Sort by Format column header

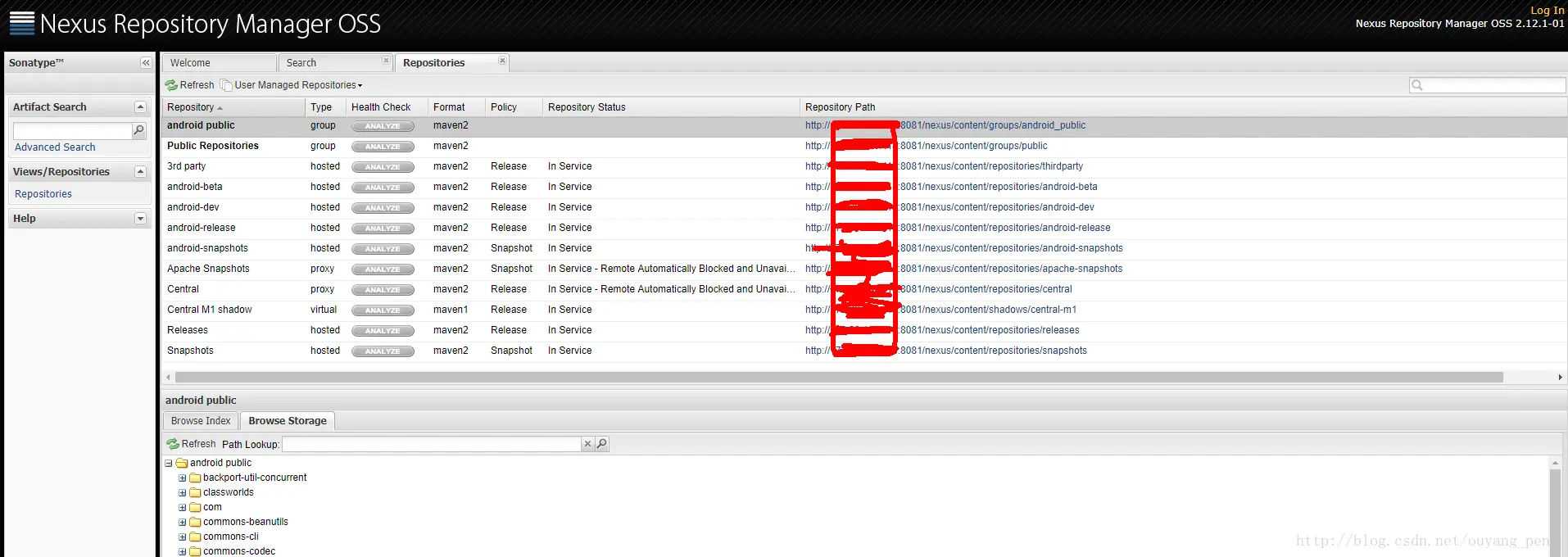coord(456,107)
